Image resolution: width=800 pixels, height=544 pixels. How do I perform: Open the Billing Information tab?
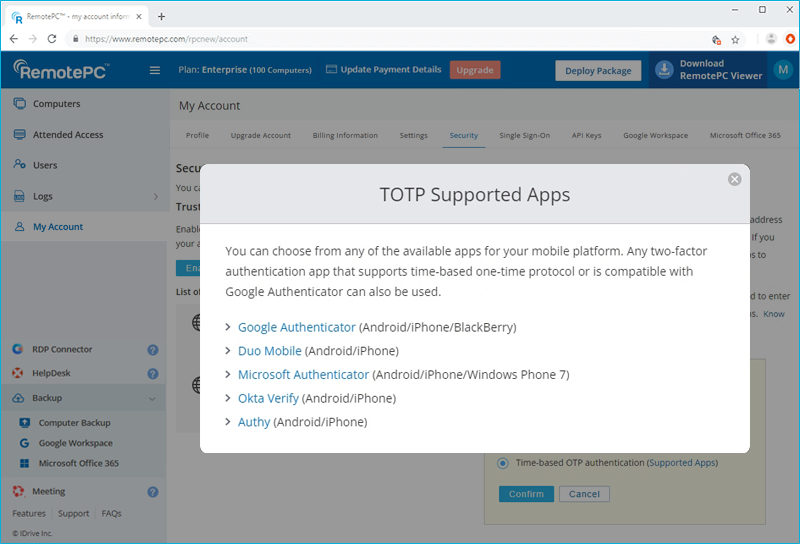(x=345, y=135)
